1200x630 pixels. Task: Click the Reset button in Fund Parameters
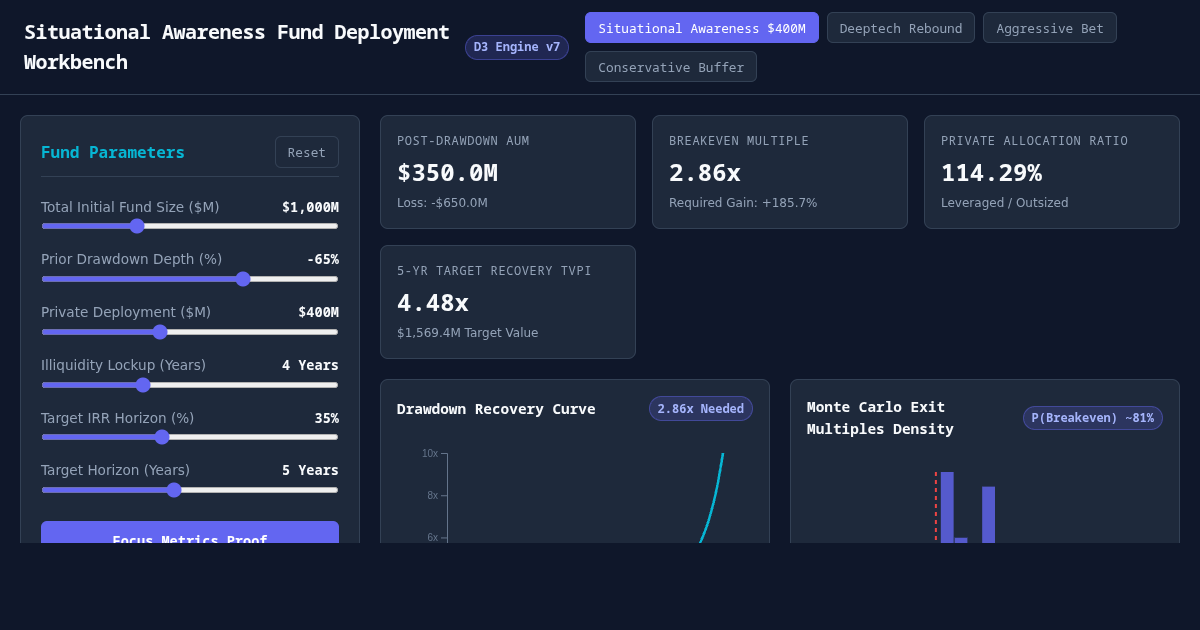[307, 152]
